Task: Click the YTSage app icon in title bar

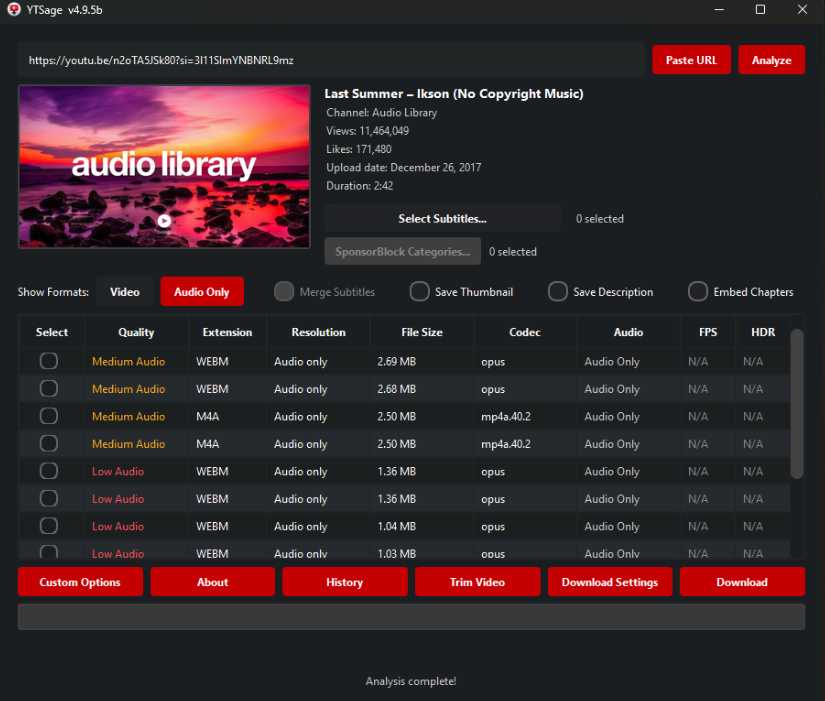Action: (x=14, y=10)
